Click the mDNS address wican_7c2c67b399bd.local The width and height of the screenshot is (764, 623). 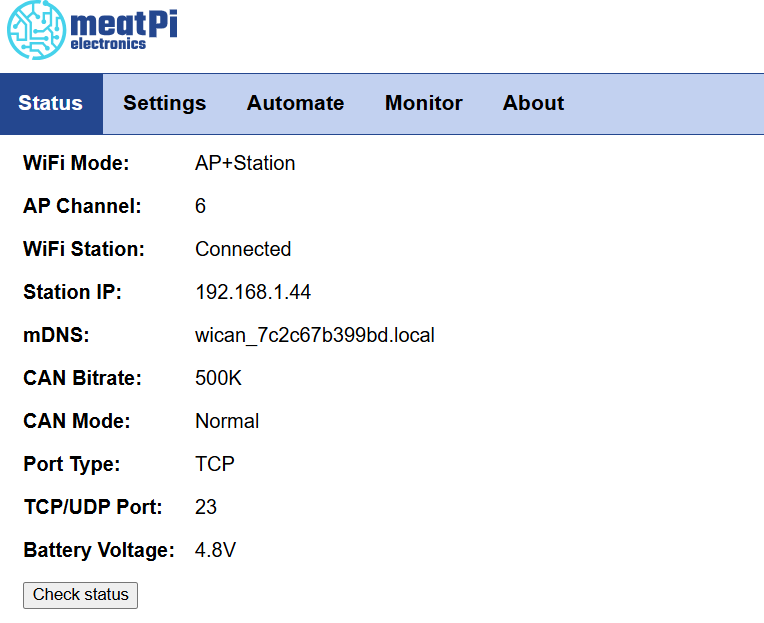click(x=314, y=335)
